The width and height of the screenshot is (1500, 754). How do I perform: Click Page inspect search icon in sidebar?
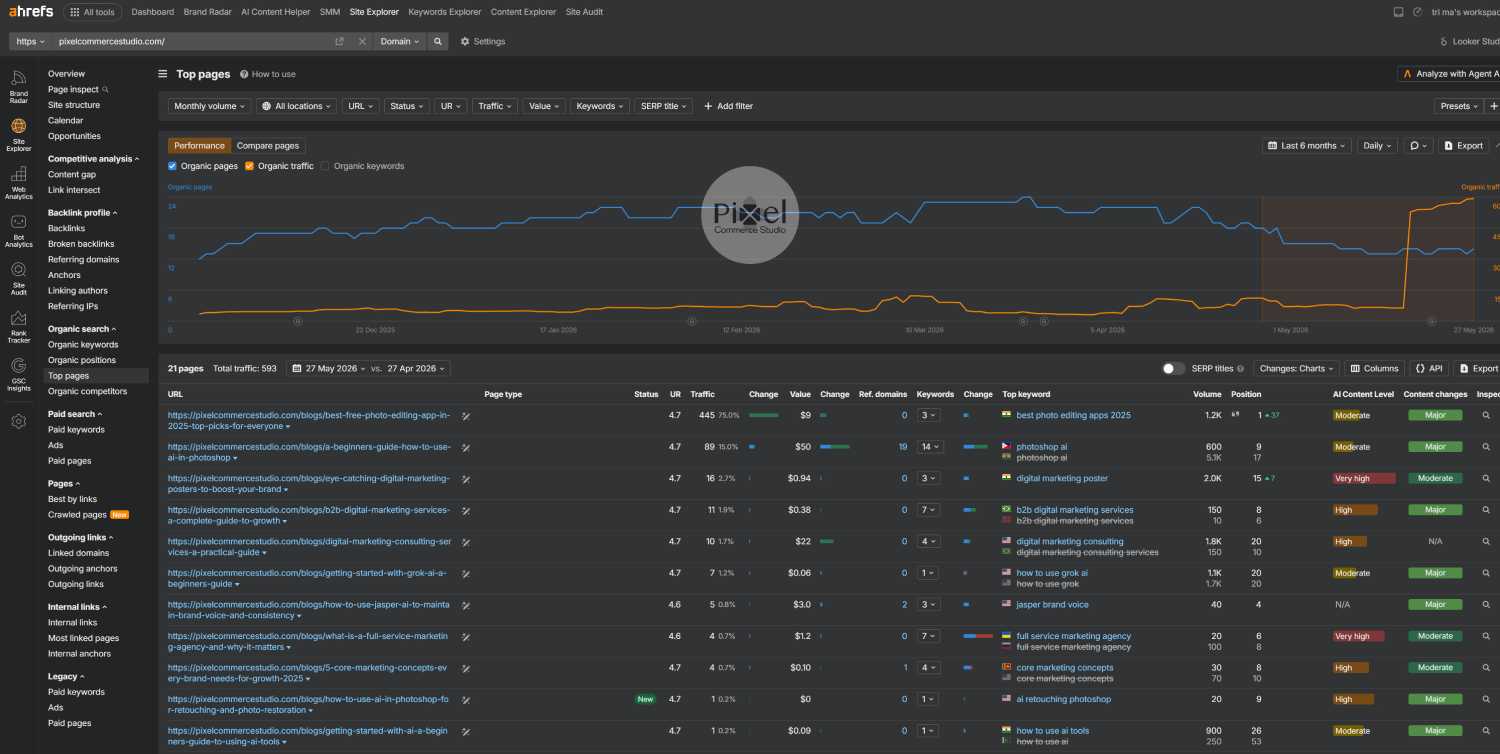[x=106, y=89]
